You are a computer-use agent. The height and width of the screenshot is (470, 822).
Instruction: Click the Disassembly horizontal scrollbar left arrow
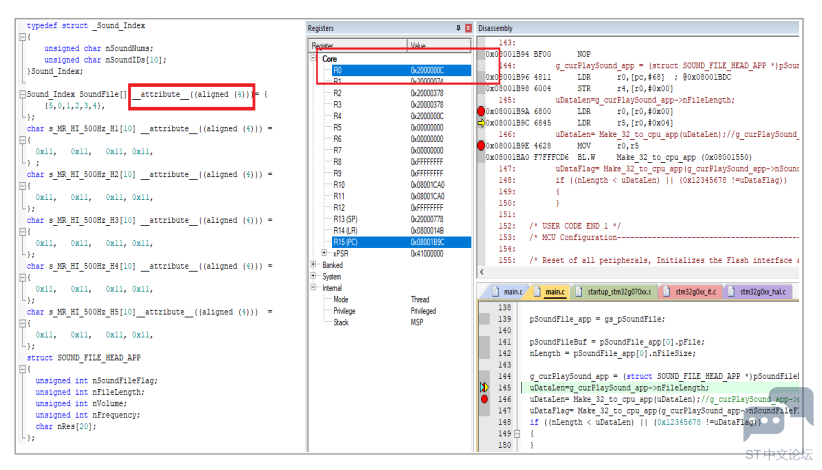click(x=482, y=272)
